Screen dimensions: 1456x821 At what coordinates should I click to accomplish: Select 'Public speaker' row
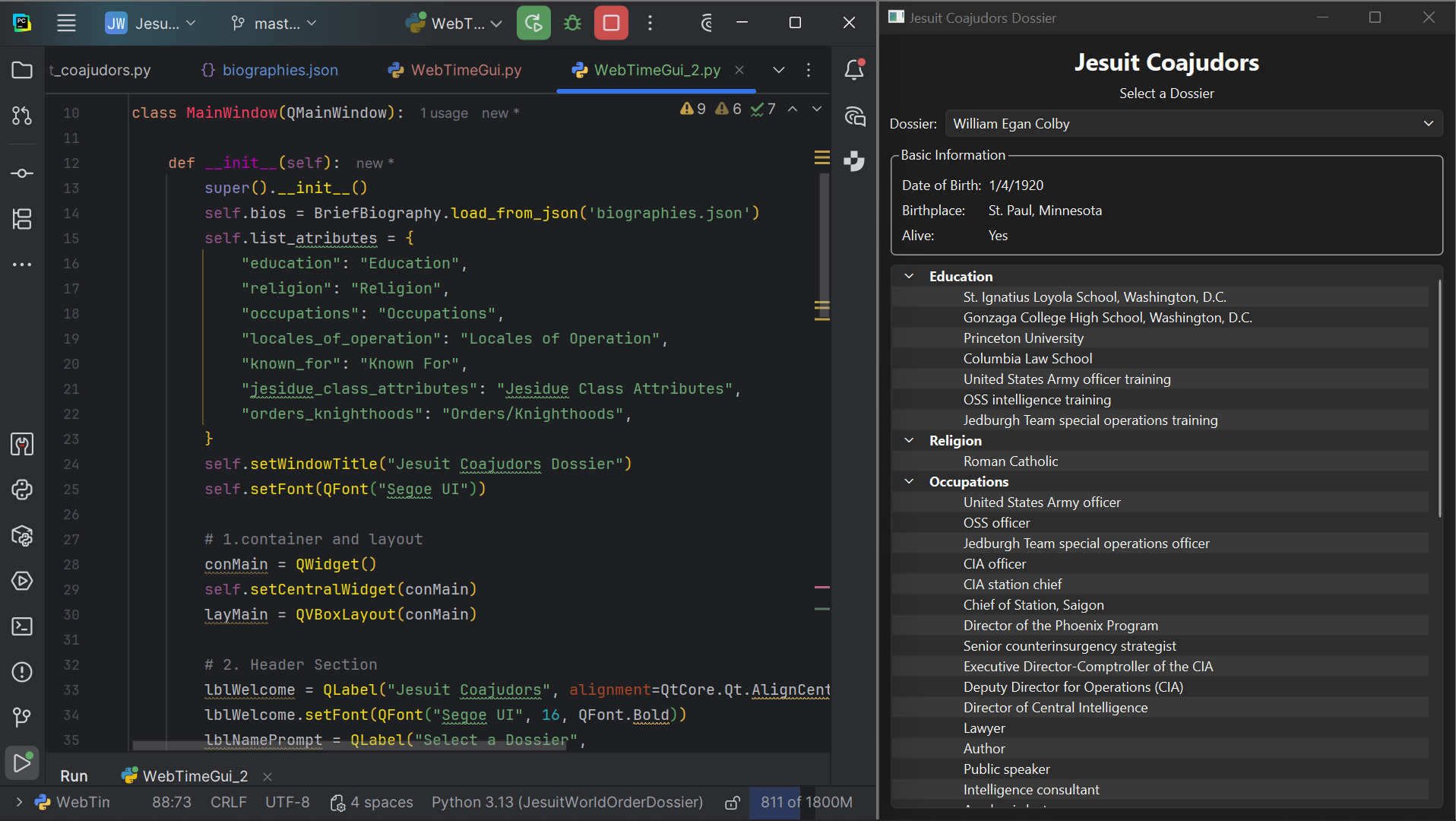tap(1160, 769)
